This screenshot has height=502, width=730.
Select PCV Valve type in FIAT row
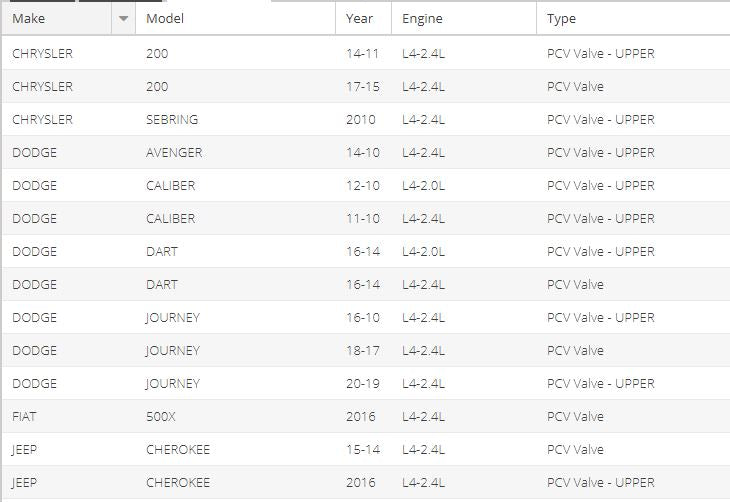point(575,416)
